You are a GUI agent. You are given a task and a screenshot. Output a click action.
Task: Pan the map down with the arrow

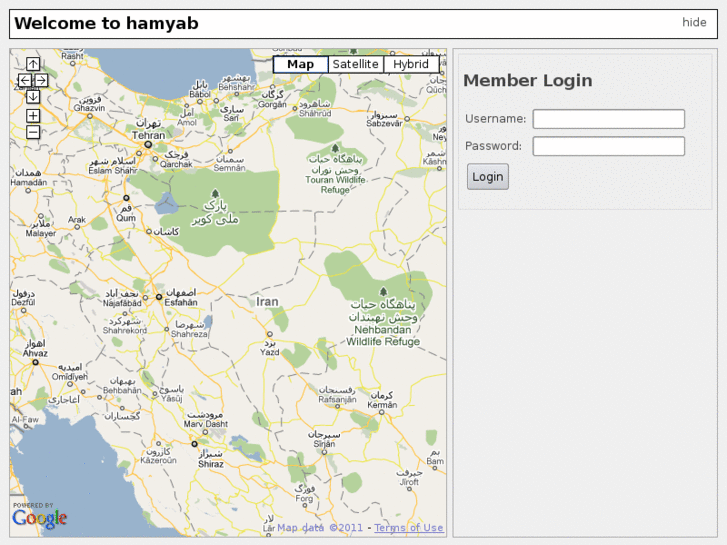(33, 96)
